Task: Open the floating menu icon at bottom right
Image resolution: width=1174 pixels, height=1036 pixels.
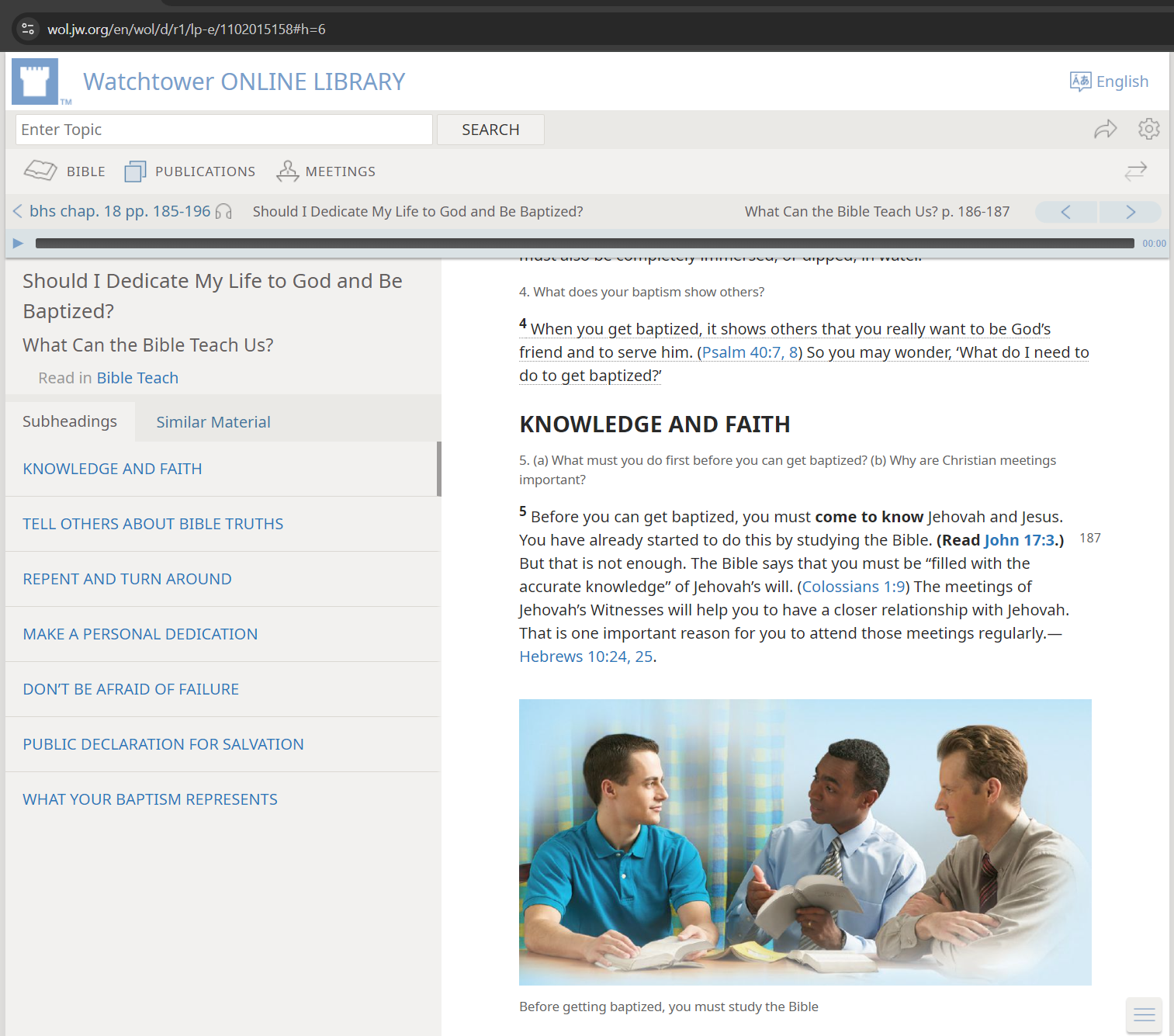Action: point(1144,1014)
